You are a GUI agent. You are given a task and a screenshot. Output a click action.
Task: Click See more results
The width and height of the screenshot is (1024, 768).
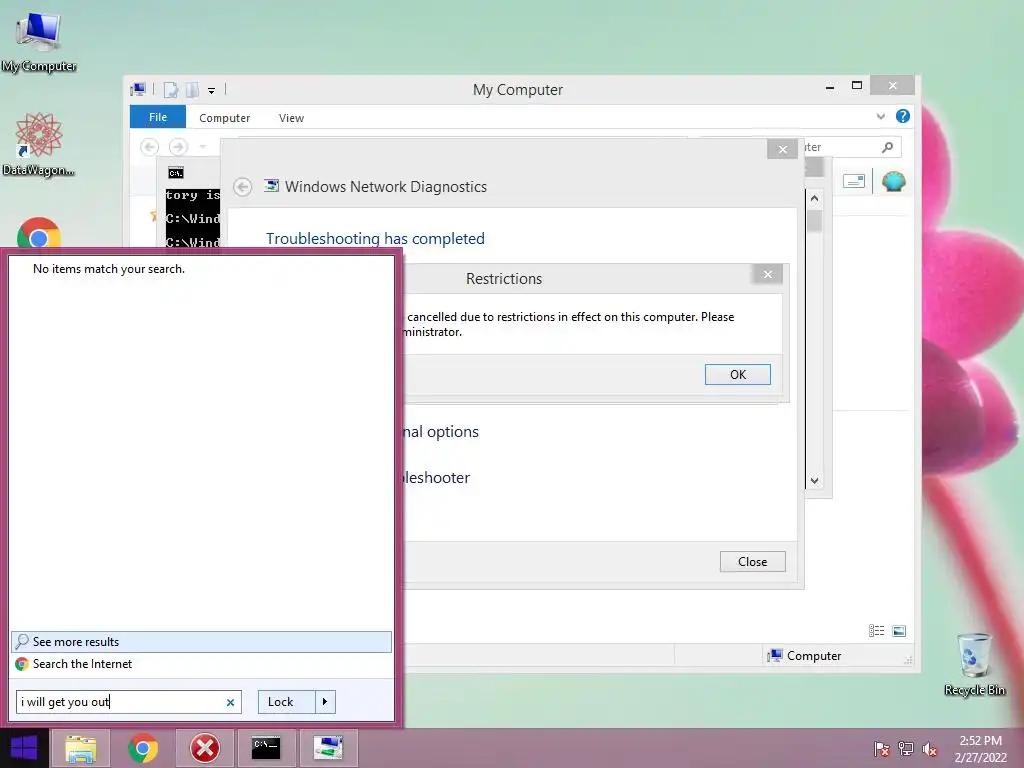(201, 642)
